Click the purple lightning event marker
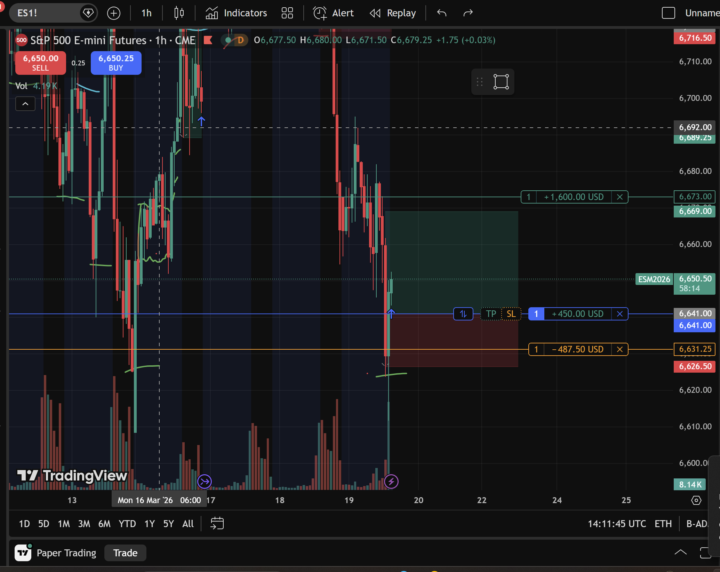Viewport: 720px width, 572px height. [x=391, y=482]
